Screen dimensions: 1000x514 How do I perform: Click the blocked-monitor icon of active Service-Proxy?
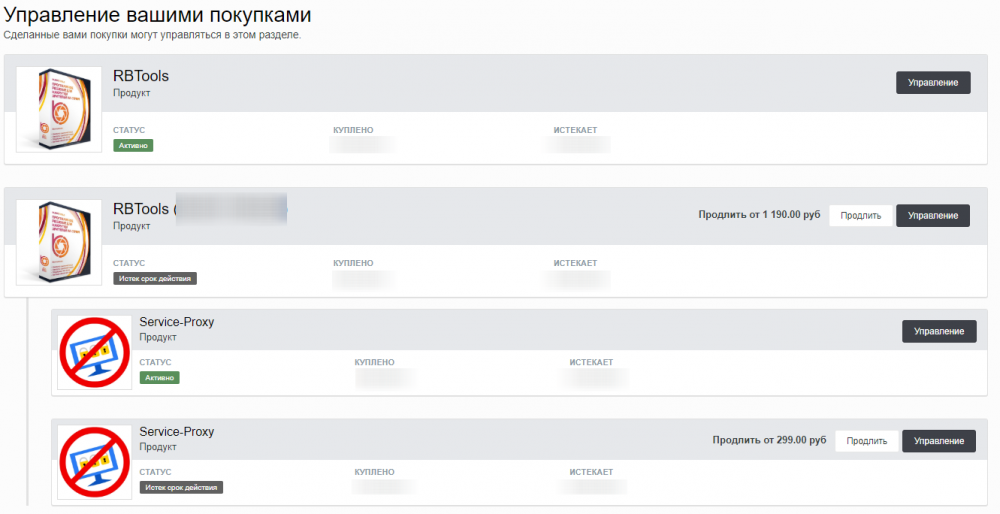click(x=94, y=352)
